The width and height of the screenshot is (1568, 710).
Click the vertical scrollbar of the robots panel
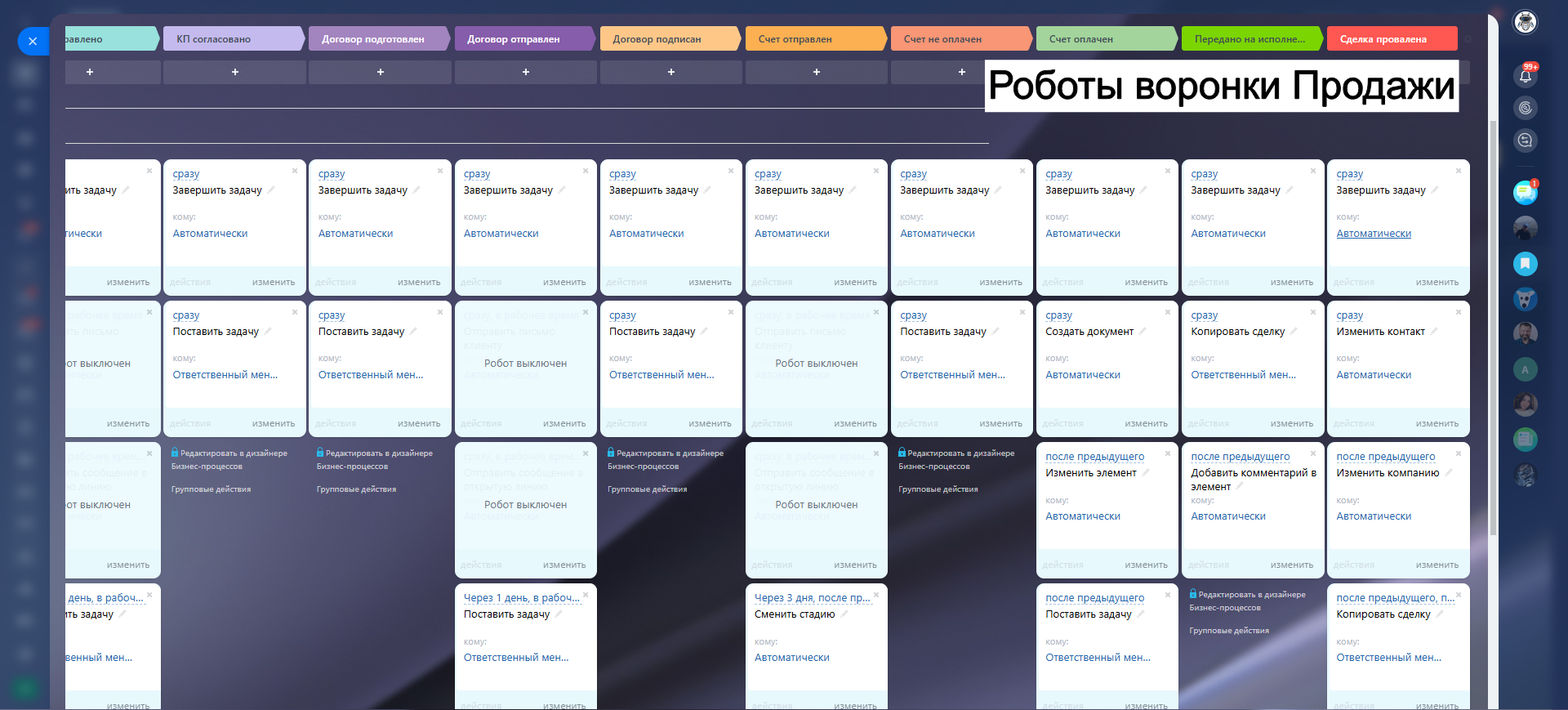[x=1493, y=327]
